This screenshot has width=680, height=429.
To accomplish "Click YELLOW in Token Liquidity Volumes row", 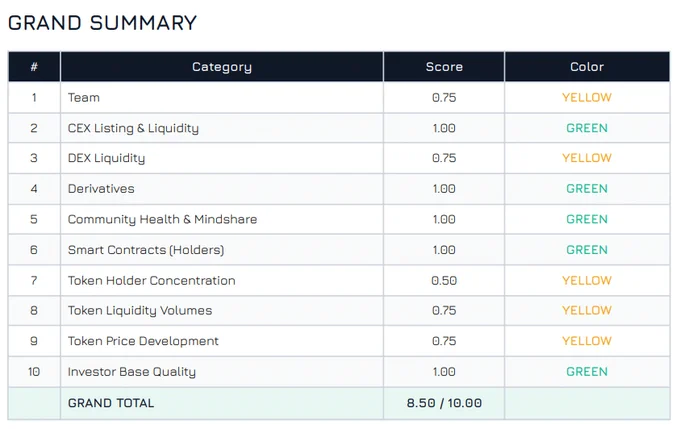I will point(587,311).
